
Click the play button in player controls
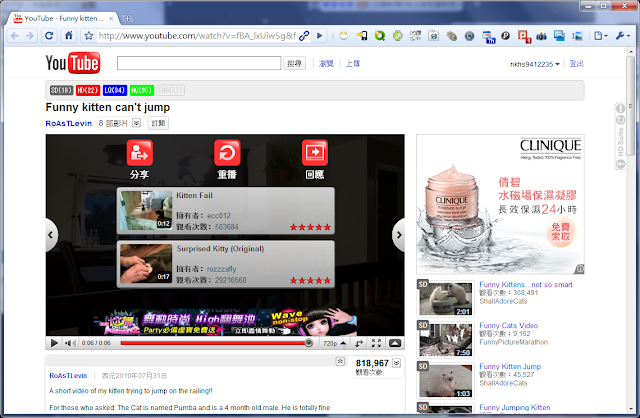click(53, 343)
